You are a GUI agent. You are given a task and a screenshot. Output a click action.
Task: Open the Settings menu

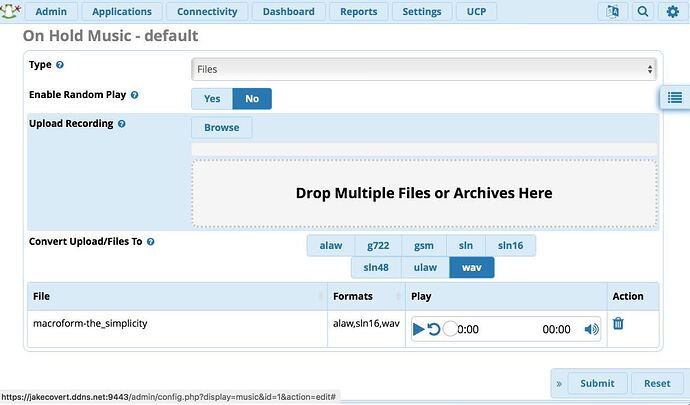tap(422, 11)
